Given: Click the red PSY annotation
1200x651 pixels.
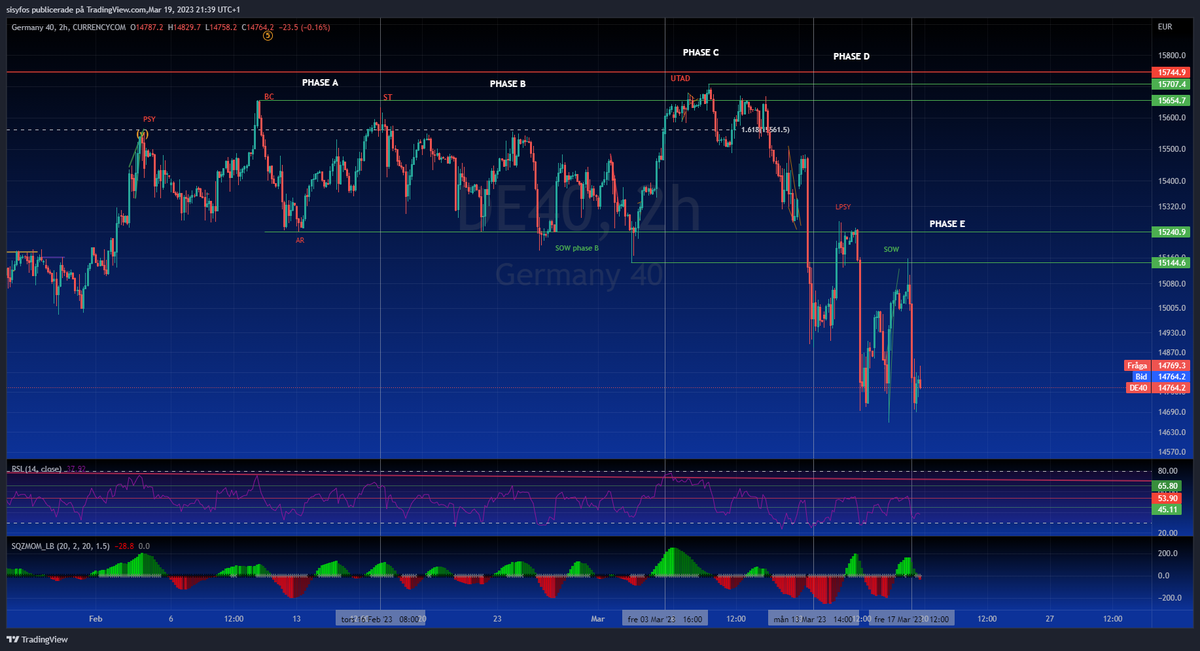Looking at the screenshot, I should coord(149,119).
